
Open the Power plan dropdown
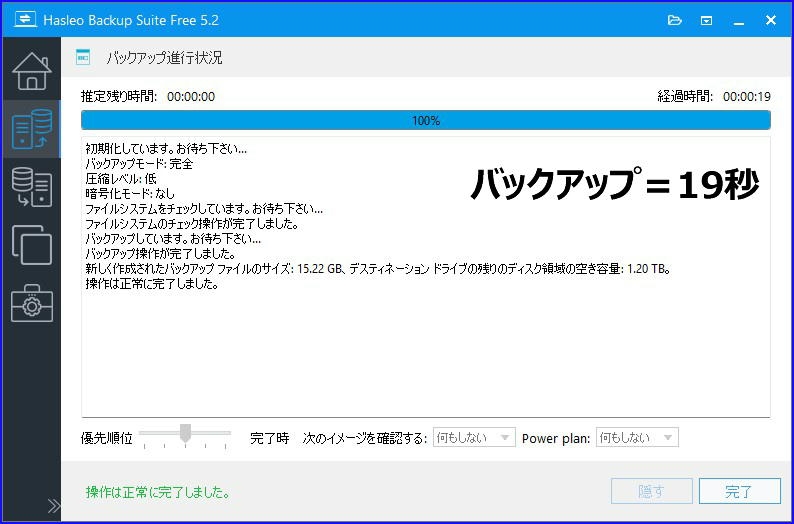[637, 437]
